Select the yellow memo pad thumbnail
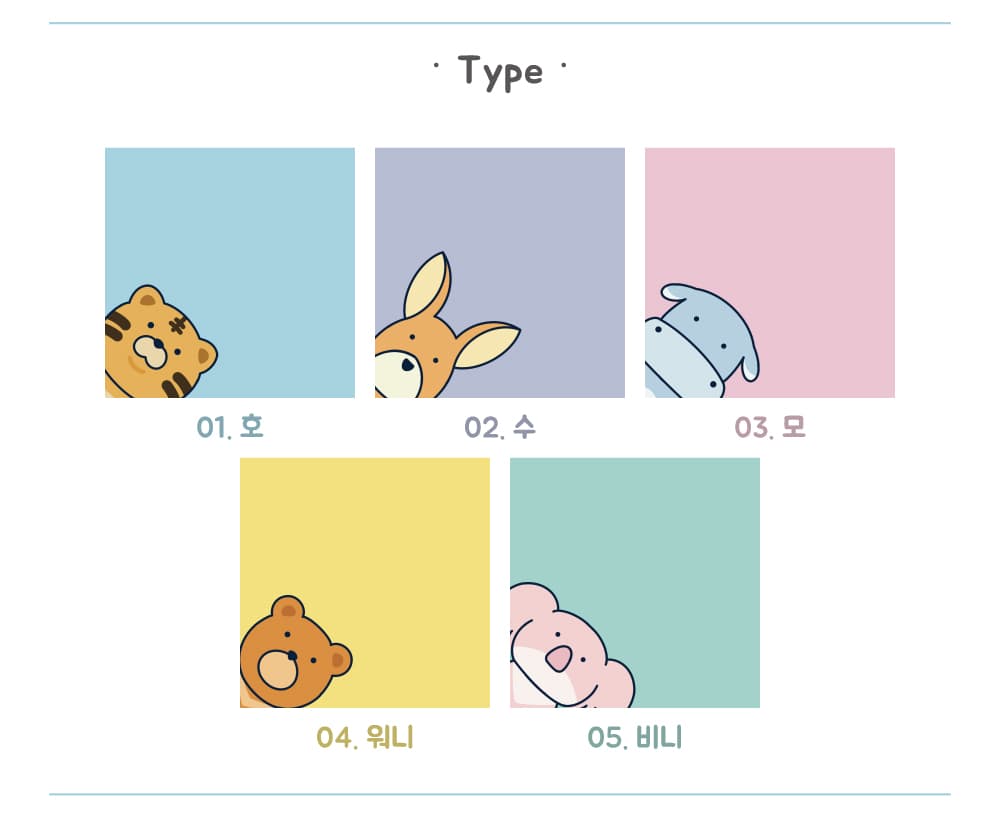The height and width of the screenshot is (834, 1000). (x=365, y=583)
